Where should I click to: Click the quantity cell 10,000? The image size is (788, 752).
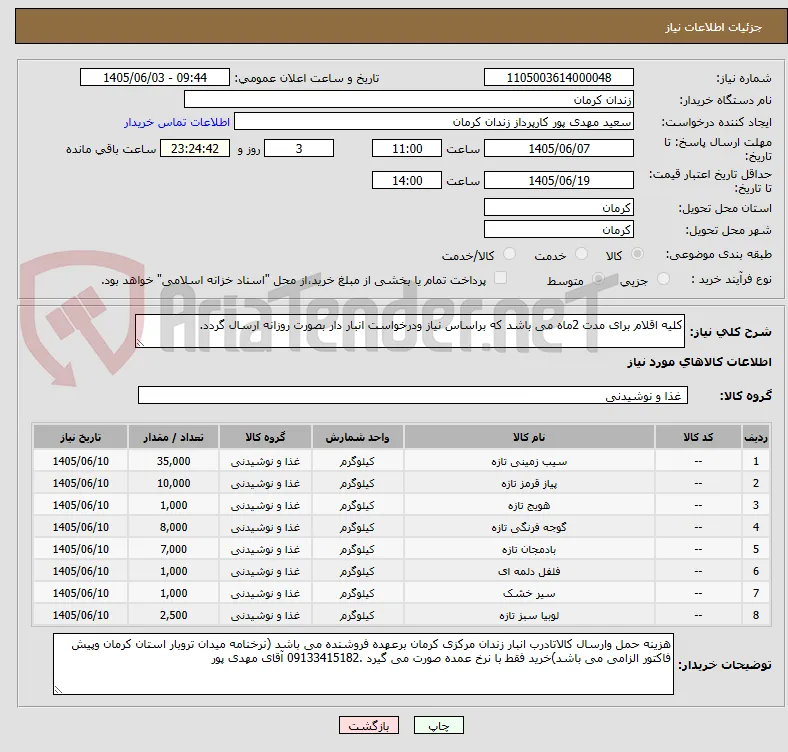tap(173, 483)
